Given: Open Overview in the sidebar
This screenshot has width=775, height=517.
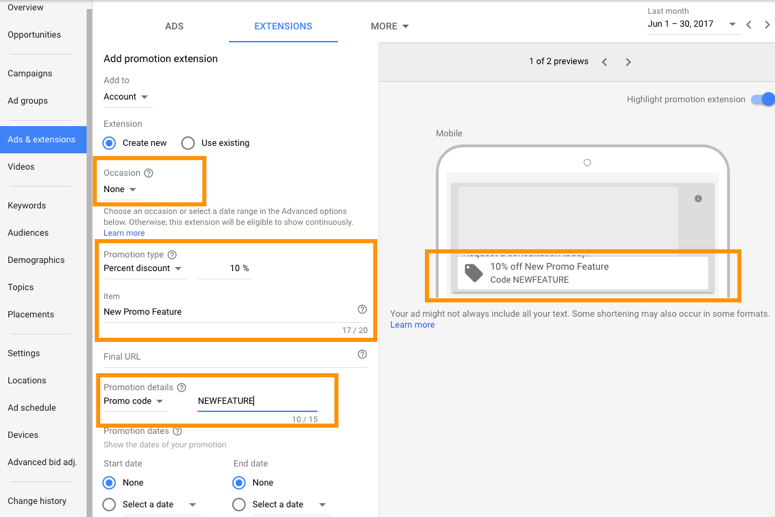Looking at the screenshot, I should [26, 7].
